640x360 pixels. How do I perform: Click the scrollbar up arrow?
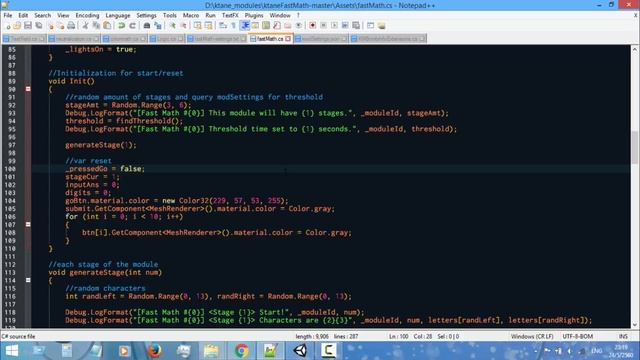(x=635, y=49)
